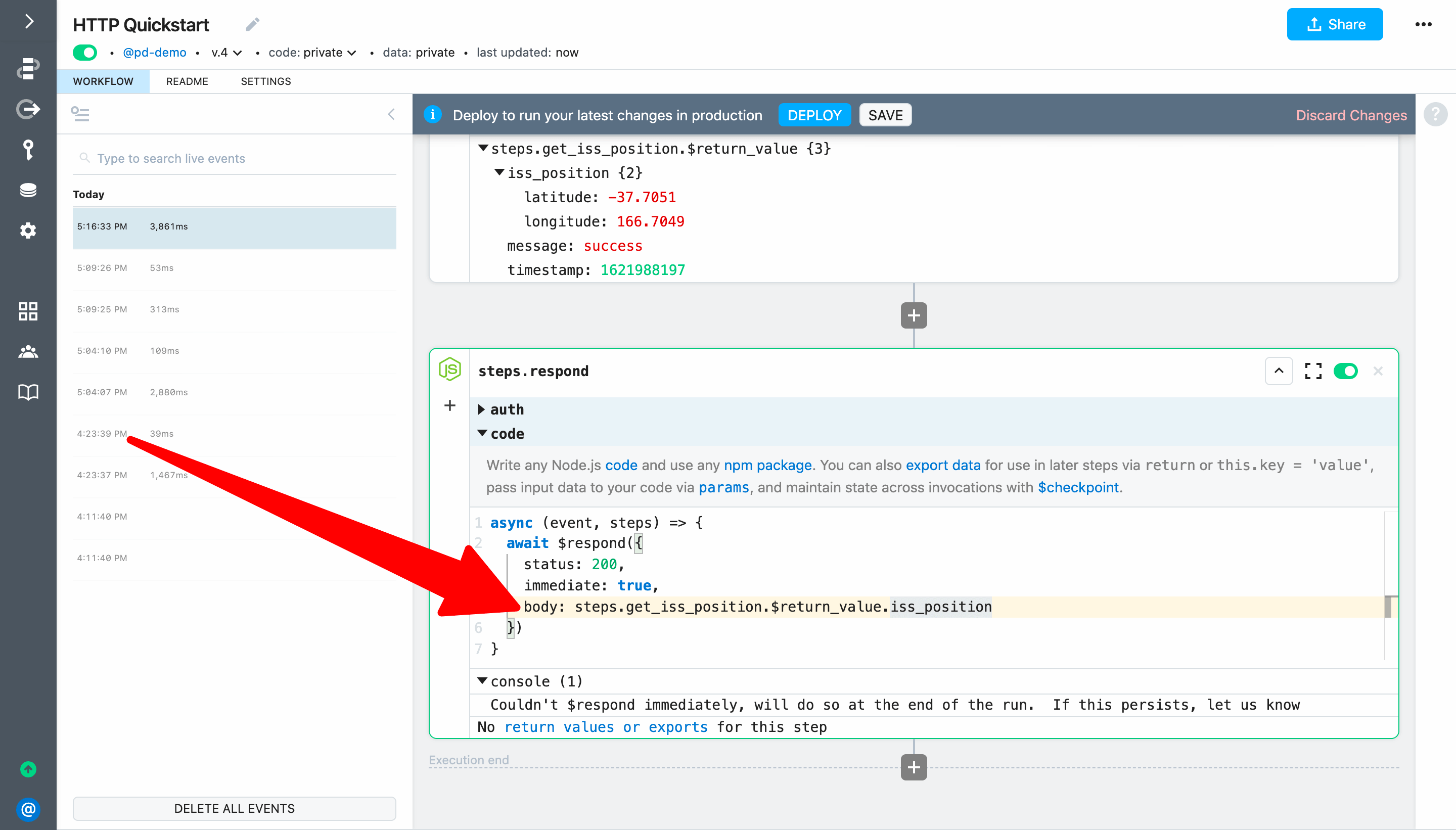Open the data stores database icon

click(x=28, y=191)
